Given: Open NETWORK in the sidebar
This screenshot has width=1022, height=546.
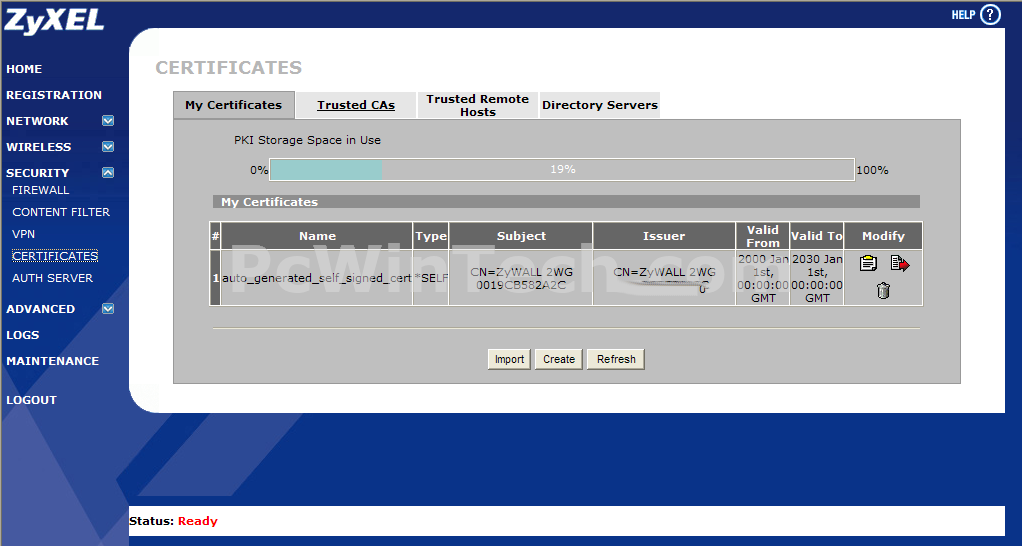Looking at the screenshot, I should click(x=37, y=121).
